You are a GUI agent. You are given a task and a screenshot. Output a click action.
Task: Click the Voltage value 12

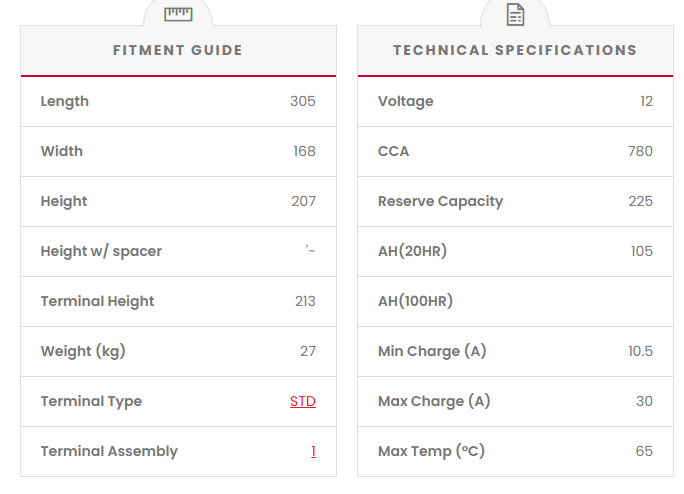tap(646, 101)
